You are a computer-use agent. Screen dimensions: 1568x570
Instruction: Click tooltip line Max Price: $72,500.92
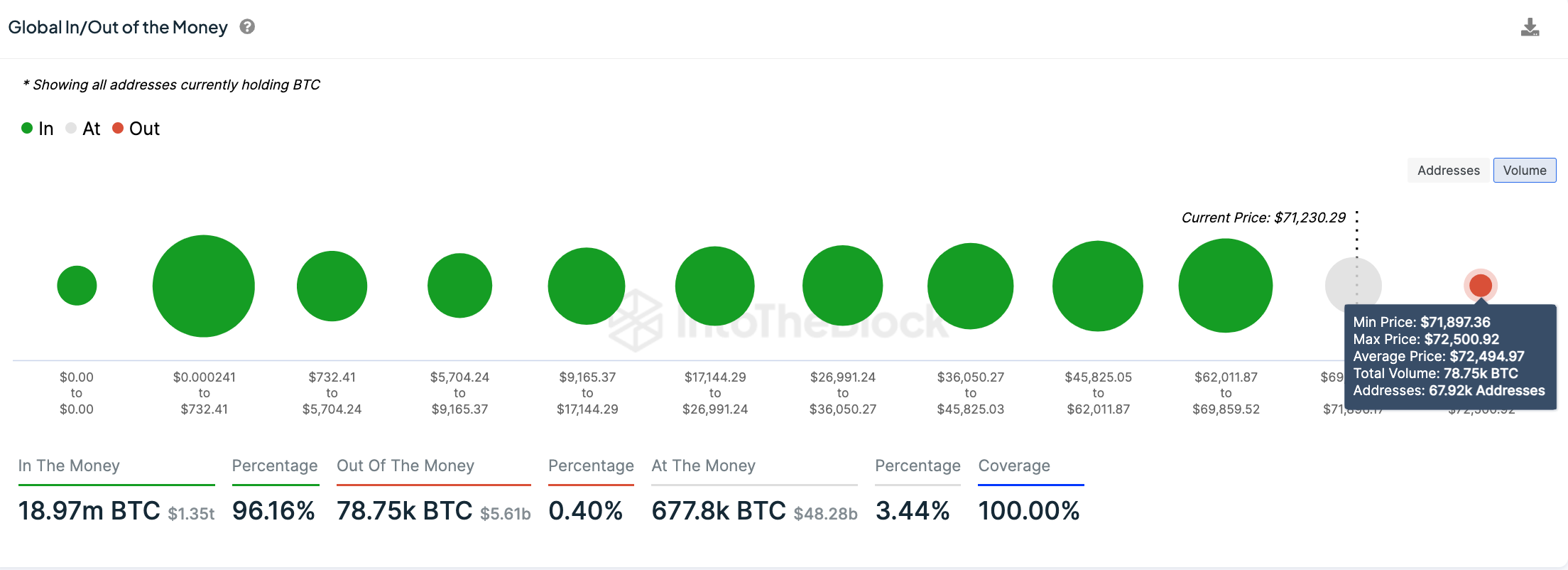[1426, 339]
